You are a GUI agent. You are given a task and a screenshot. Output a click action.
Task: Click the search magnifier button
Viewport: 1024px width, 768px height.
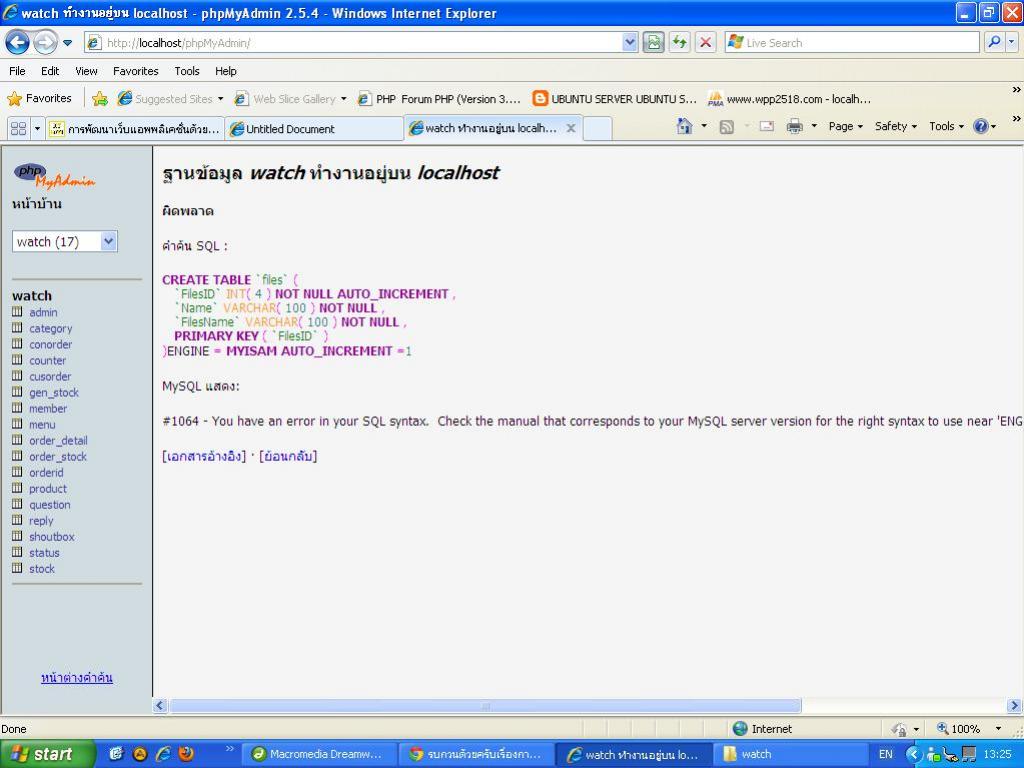coord(994,43)
